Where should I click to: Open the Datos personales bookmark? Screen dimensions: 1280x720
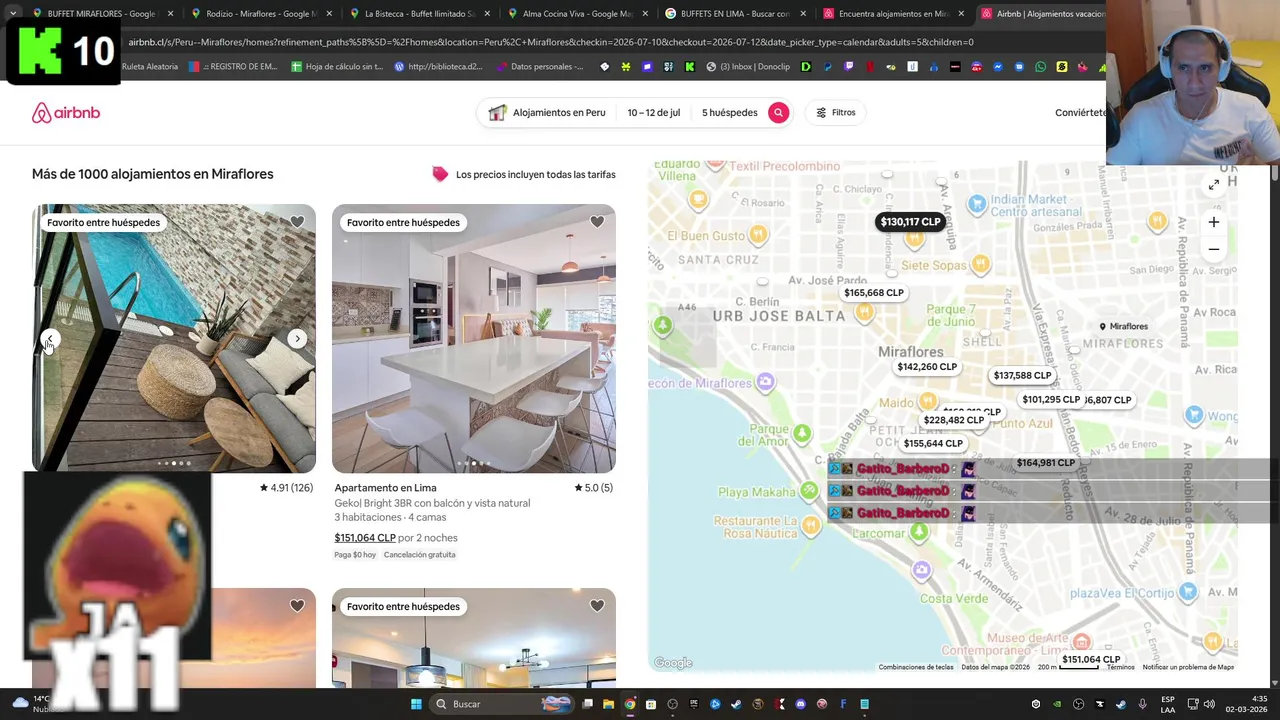coord(540,67)
